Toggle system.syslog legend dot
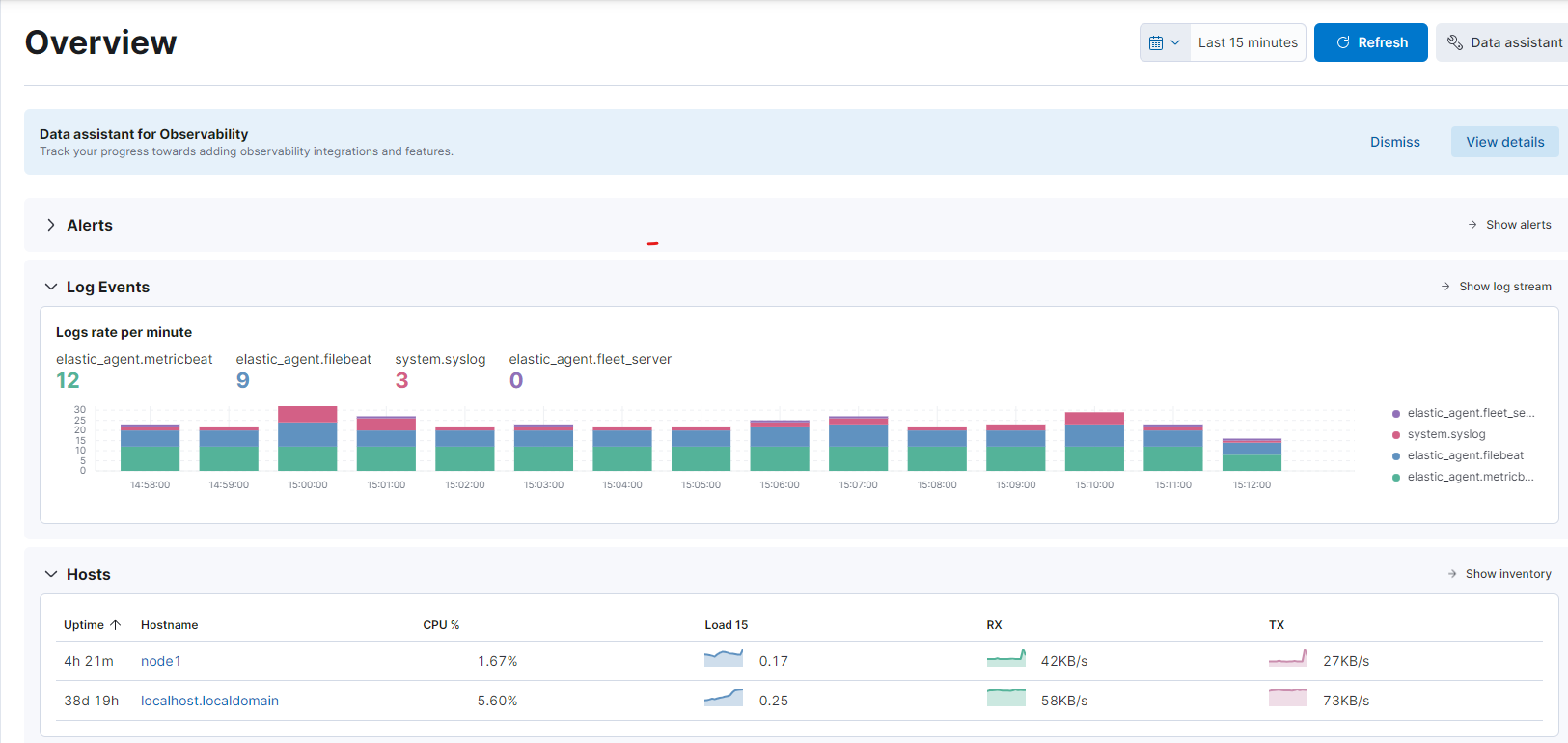Screen dimensions: 1568x743 pyautogui.click(x=1396, y=435)
